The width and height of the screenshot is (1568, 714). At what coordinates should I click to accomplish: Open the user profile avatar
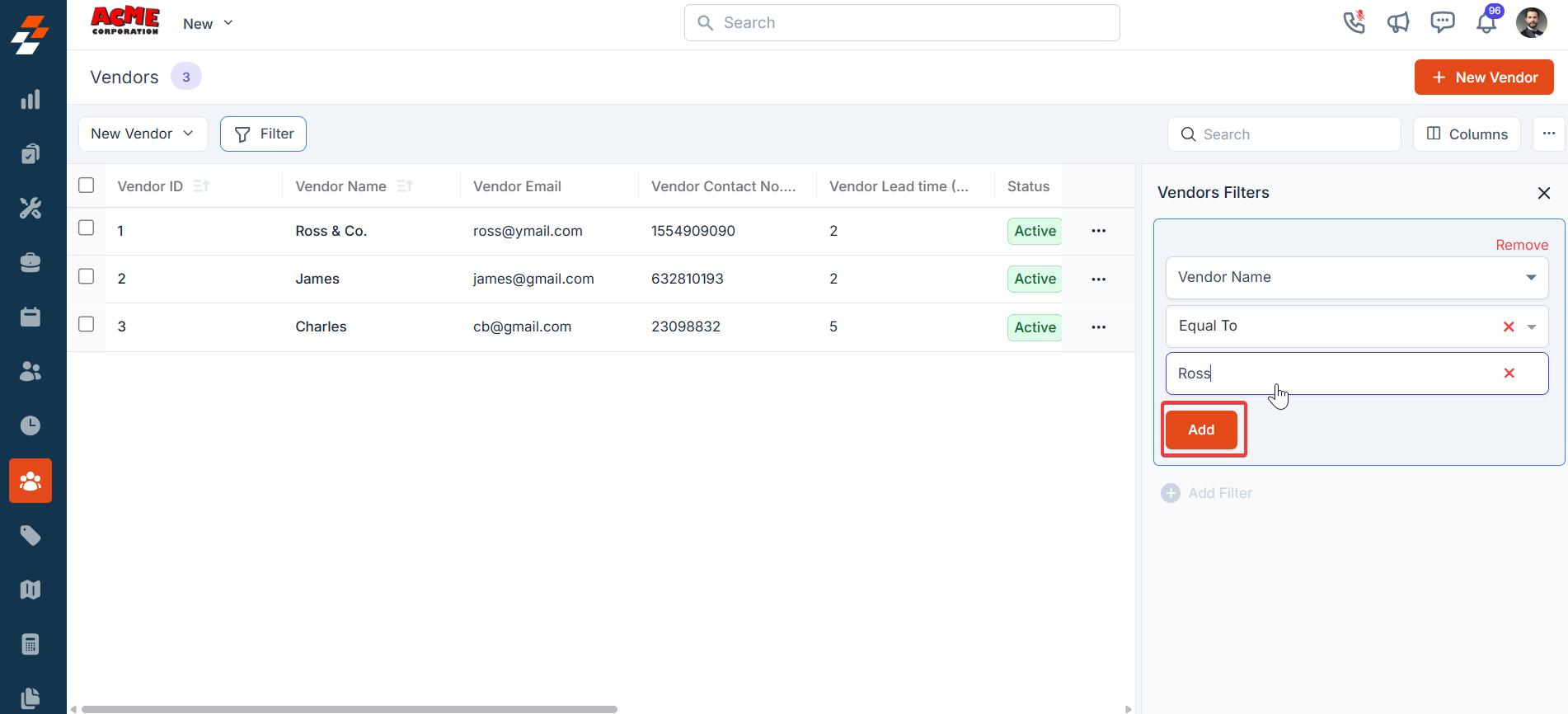point(1532,23)
